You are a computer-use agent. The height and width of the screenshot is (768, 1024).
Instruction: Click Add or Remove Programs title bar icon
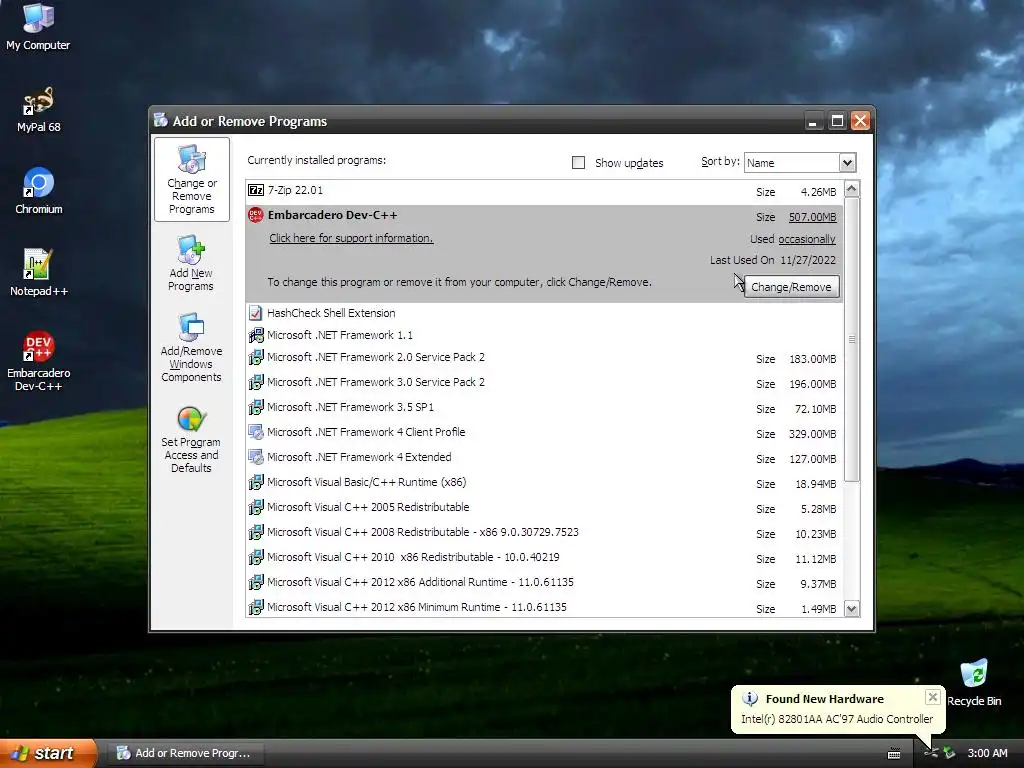(x=161, y=120)
